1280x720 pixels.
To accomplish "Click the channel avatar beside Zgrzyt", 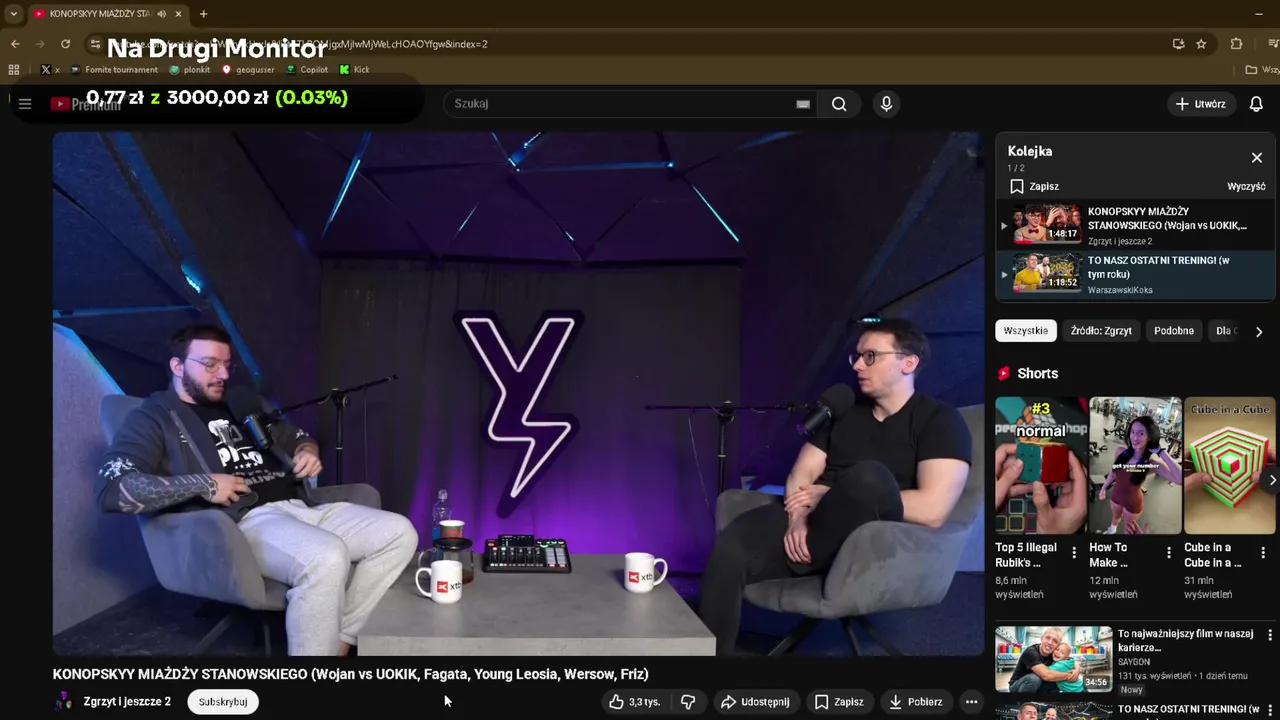I will [x=63, y=702].
